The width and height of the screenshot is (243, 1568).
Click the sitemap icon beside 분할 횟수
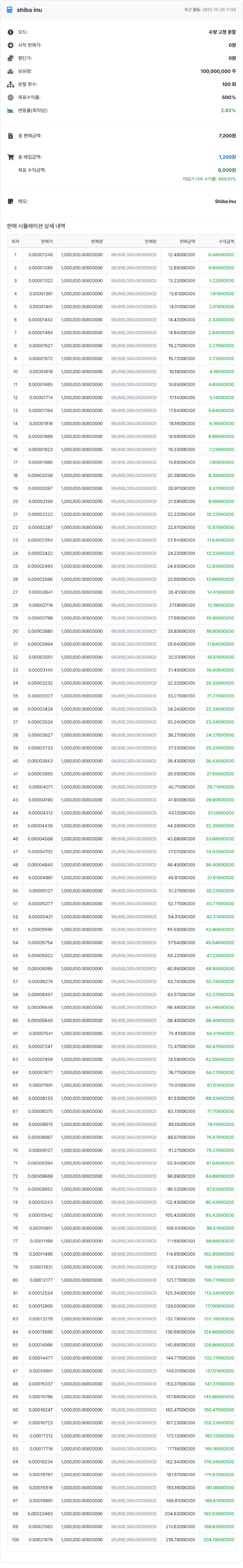pyautogui.click(x=10, y=85)
